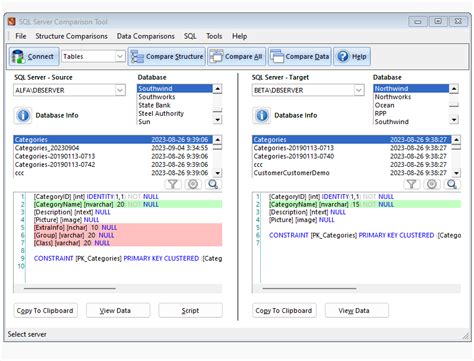Open the SQL menu
Image resolution: width=474 pixels, height=361 pixels.
(x=190, y=36)
